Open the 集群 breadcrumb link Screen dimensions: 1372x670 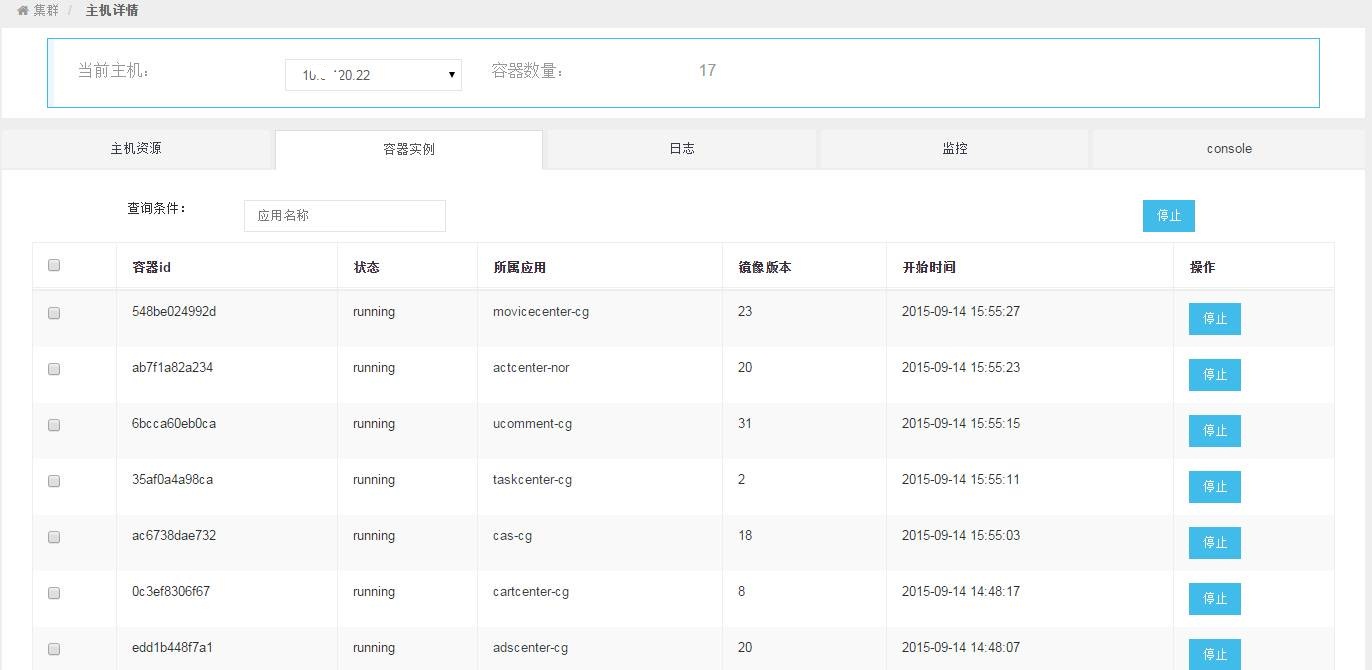click(46, 11)
